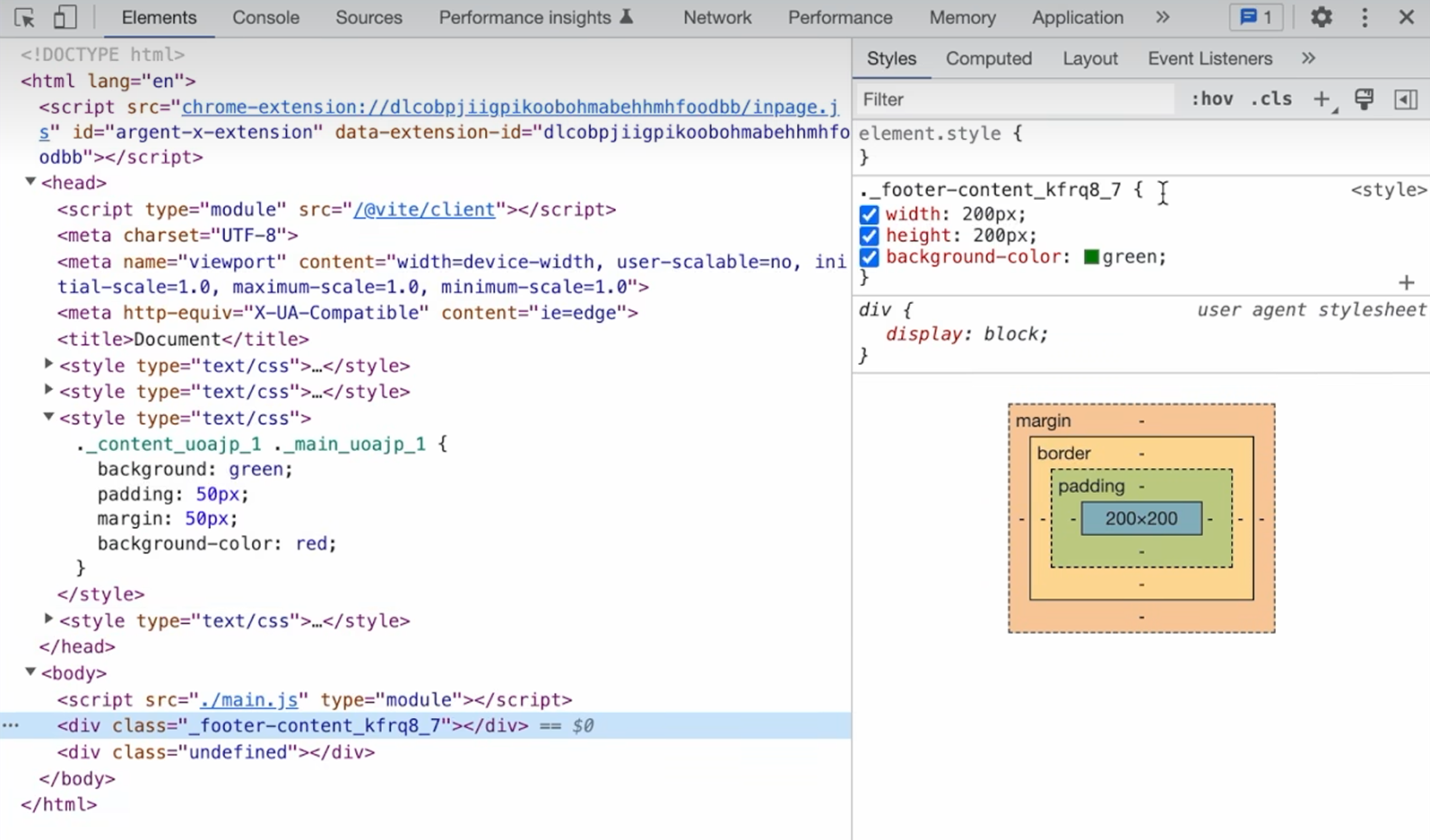Screen dimensions: 1430x840
Task: Switch to the Network tab
Action: (x=717, y=18)
